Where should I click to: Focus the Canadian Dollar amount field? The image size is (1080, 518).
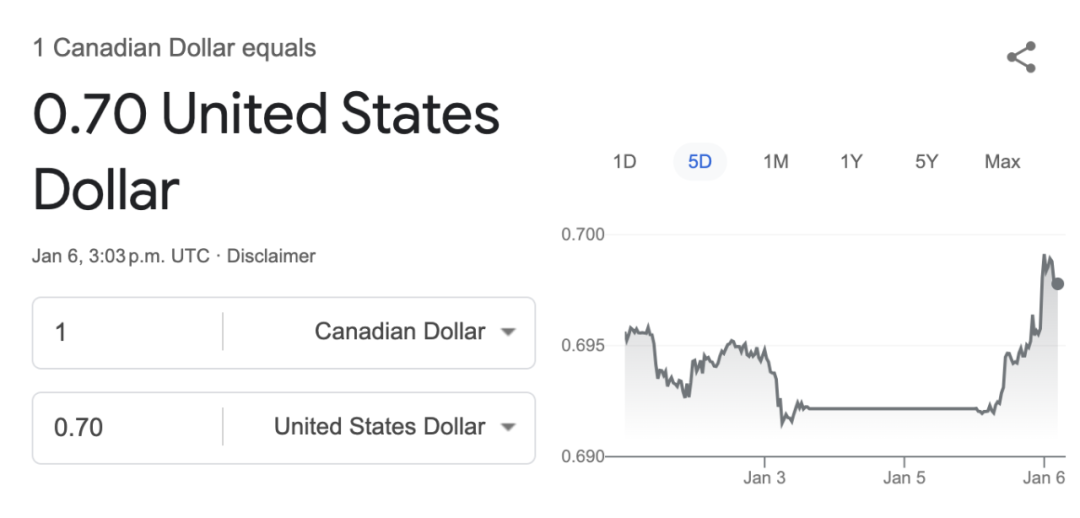pos(127,333)
